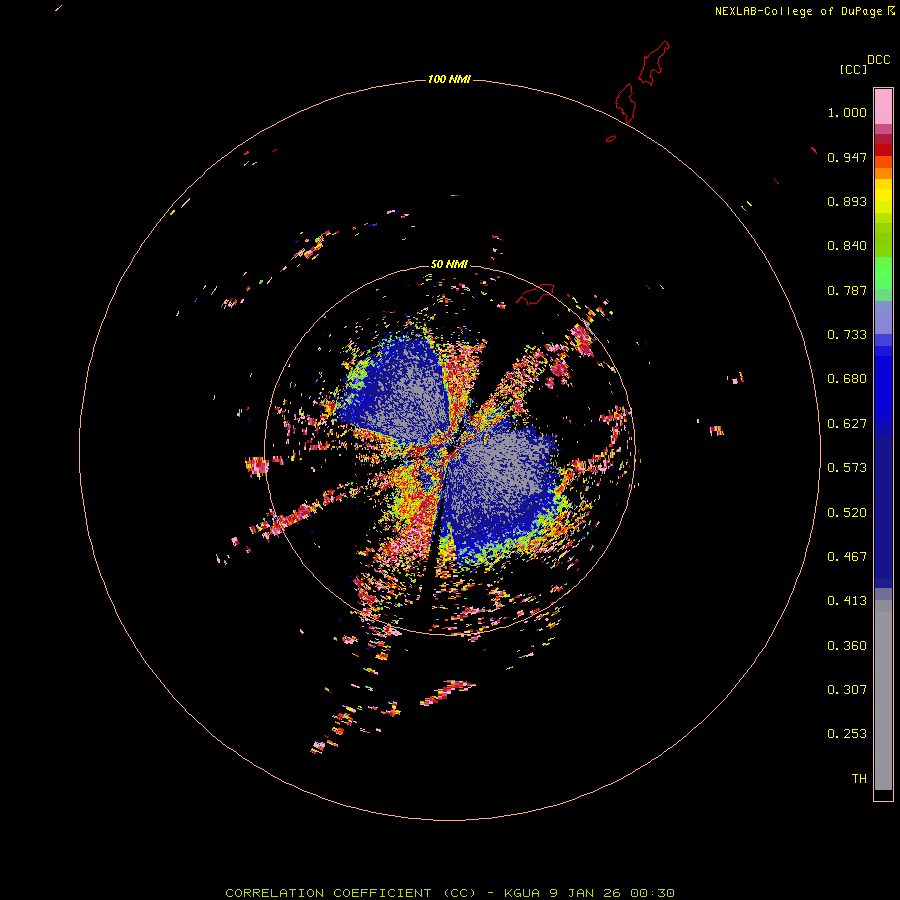This screenshot has width=900, height=900.
Task: Select the 0.413 scale value
Action: coord(847,601)
